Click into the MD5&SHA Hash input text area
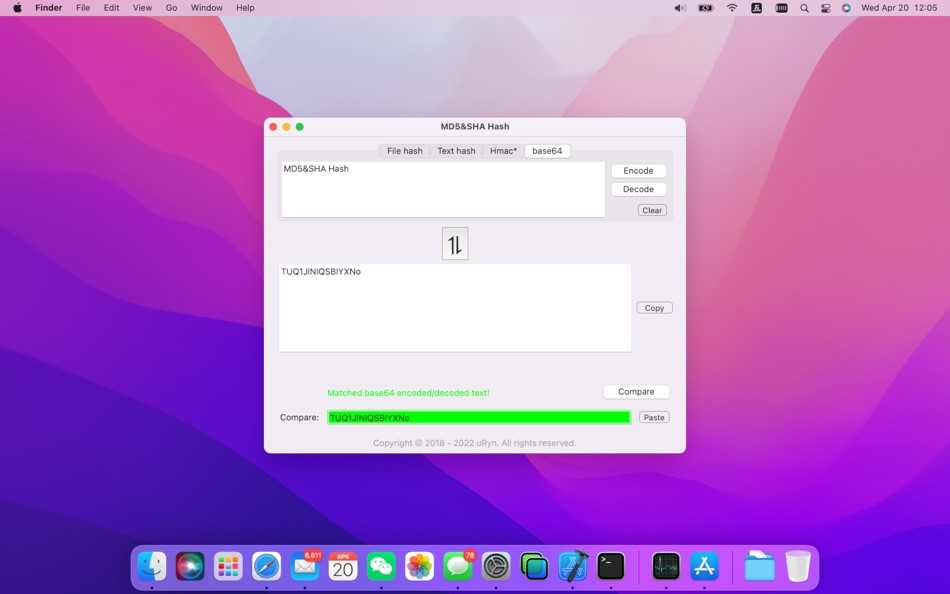The image size is (950, 594). (x=443, y=189)
